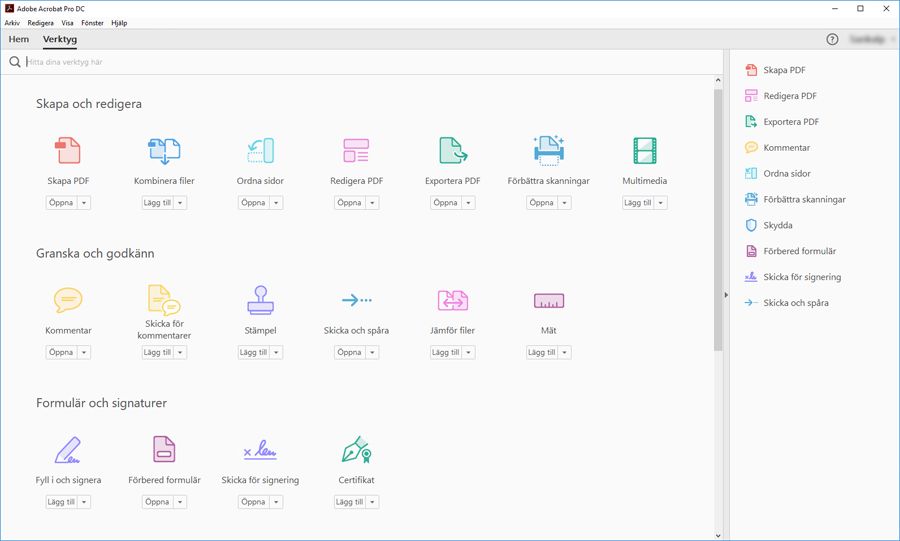
Task: Open Förbättra skanningar in the right sidebar
Action: [x=795, y=199]
